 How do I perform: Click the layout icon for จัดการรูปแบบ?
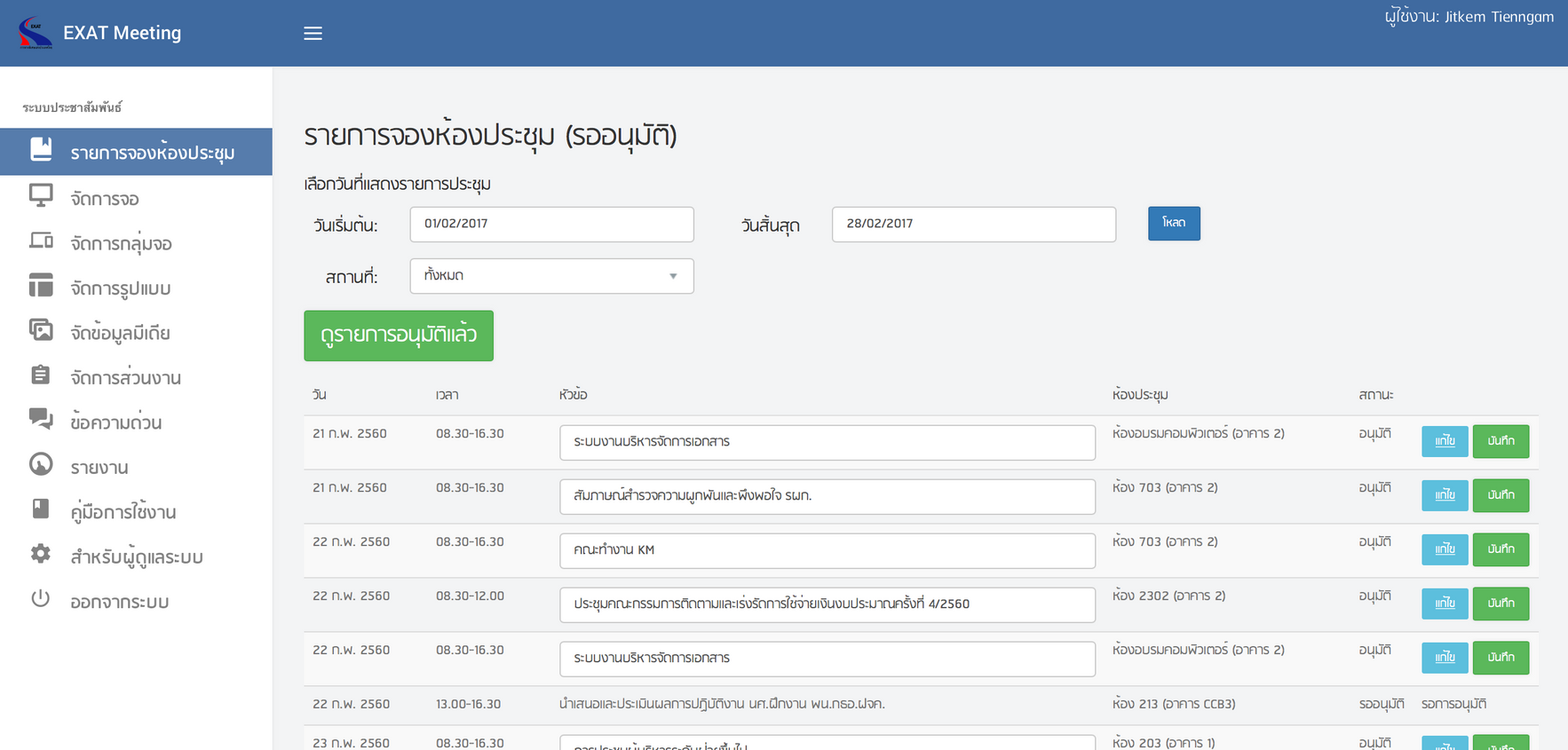41,286
